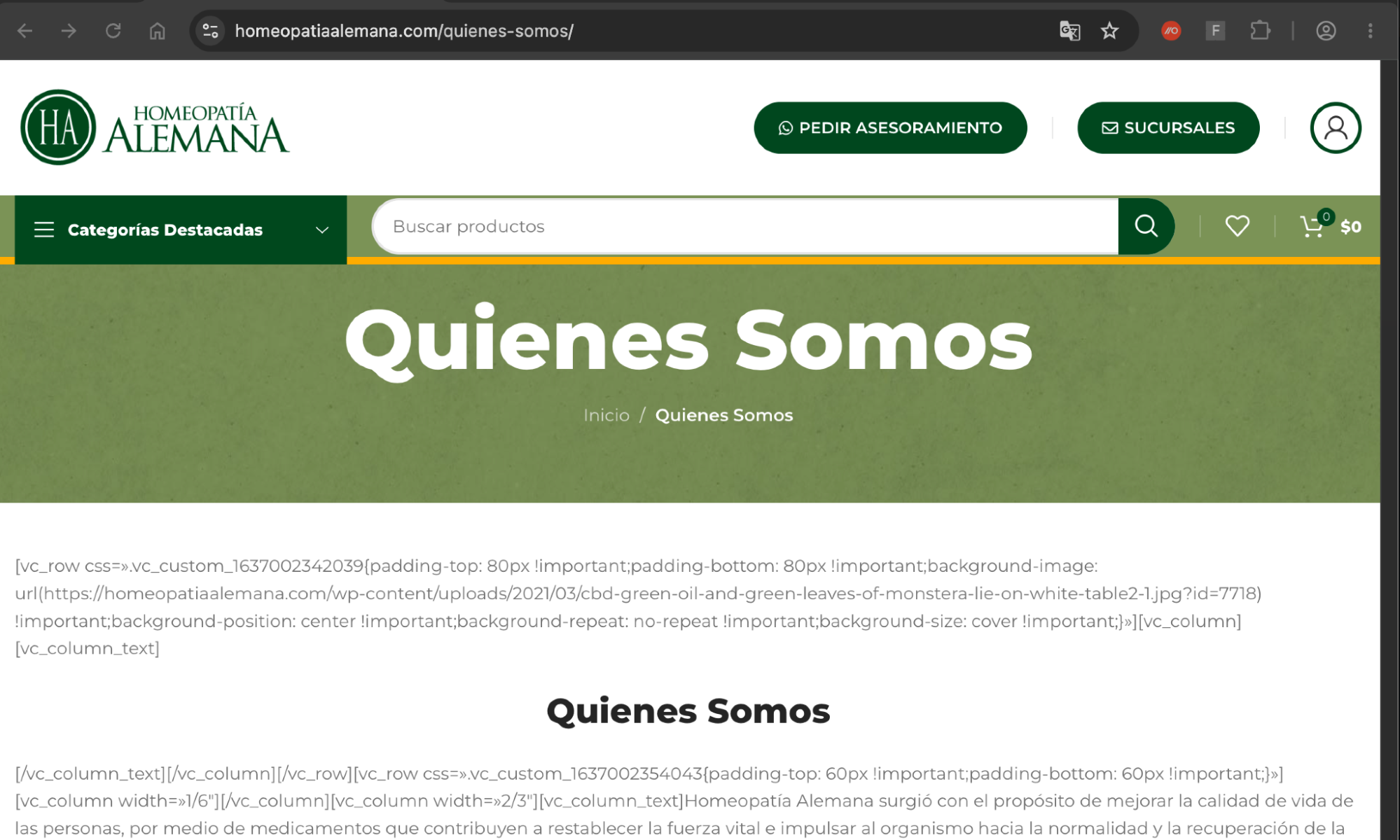This screenshot has height=840, width=1400.
Task: Go back using browser back arrow
Action: click(x=25, y=31)
